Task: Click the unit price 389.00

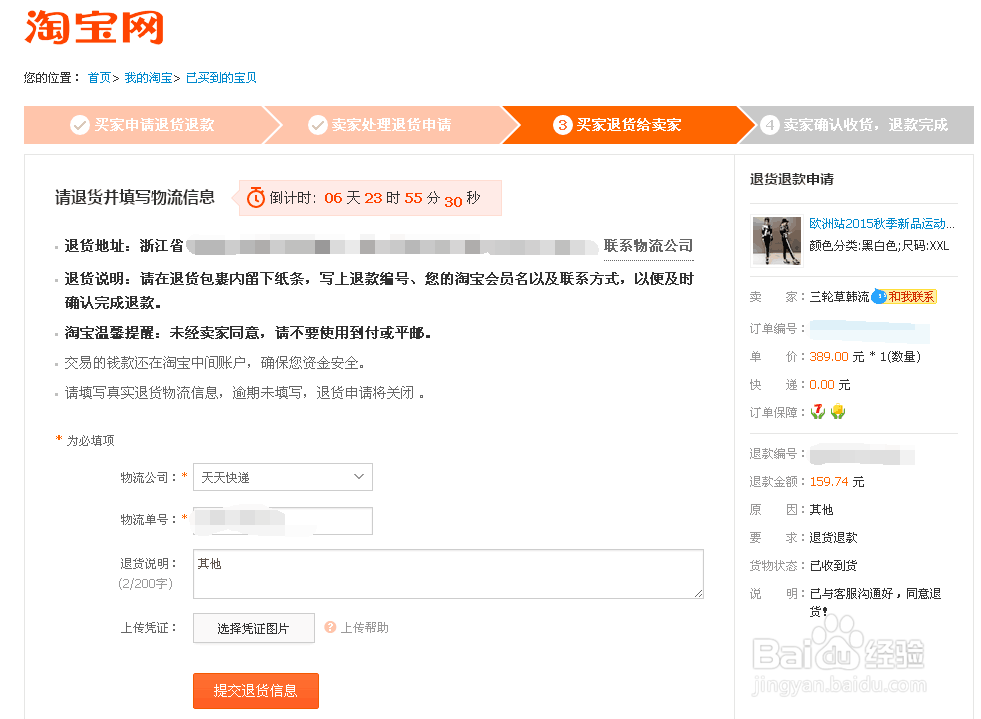Action: pos(829,357)
